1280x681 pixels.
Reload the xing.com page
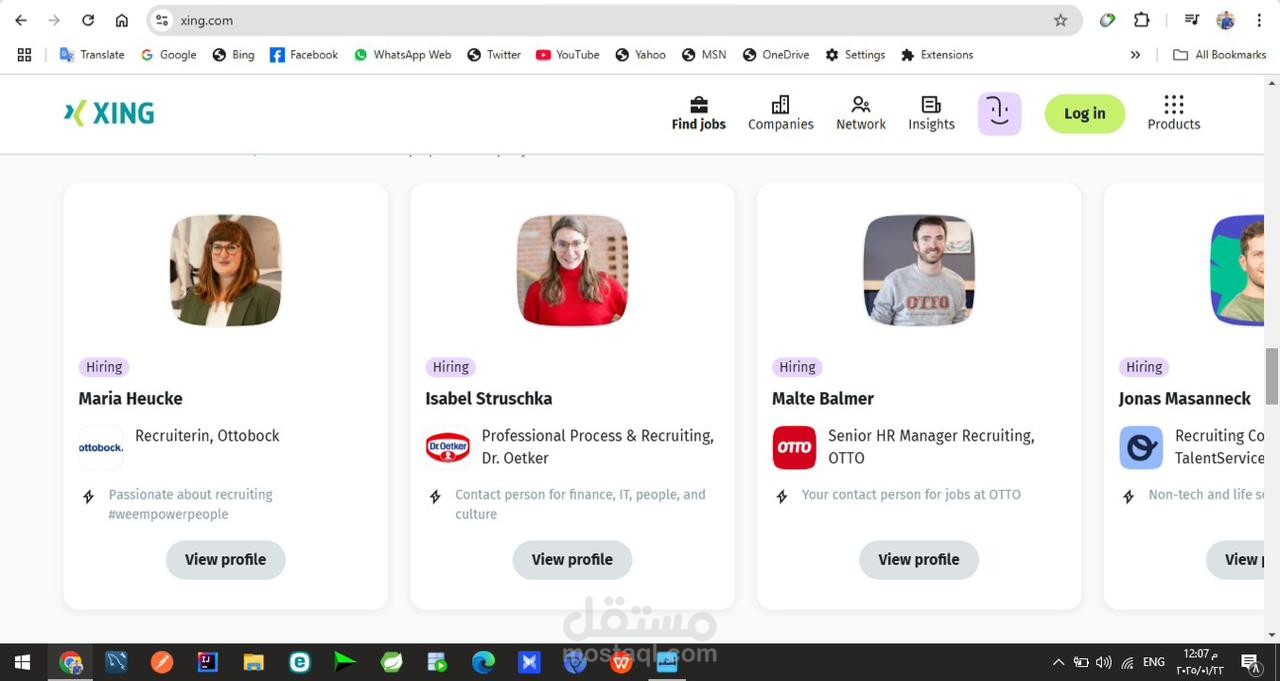88,20
